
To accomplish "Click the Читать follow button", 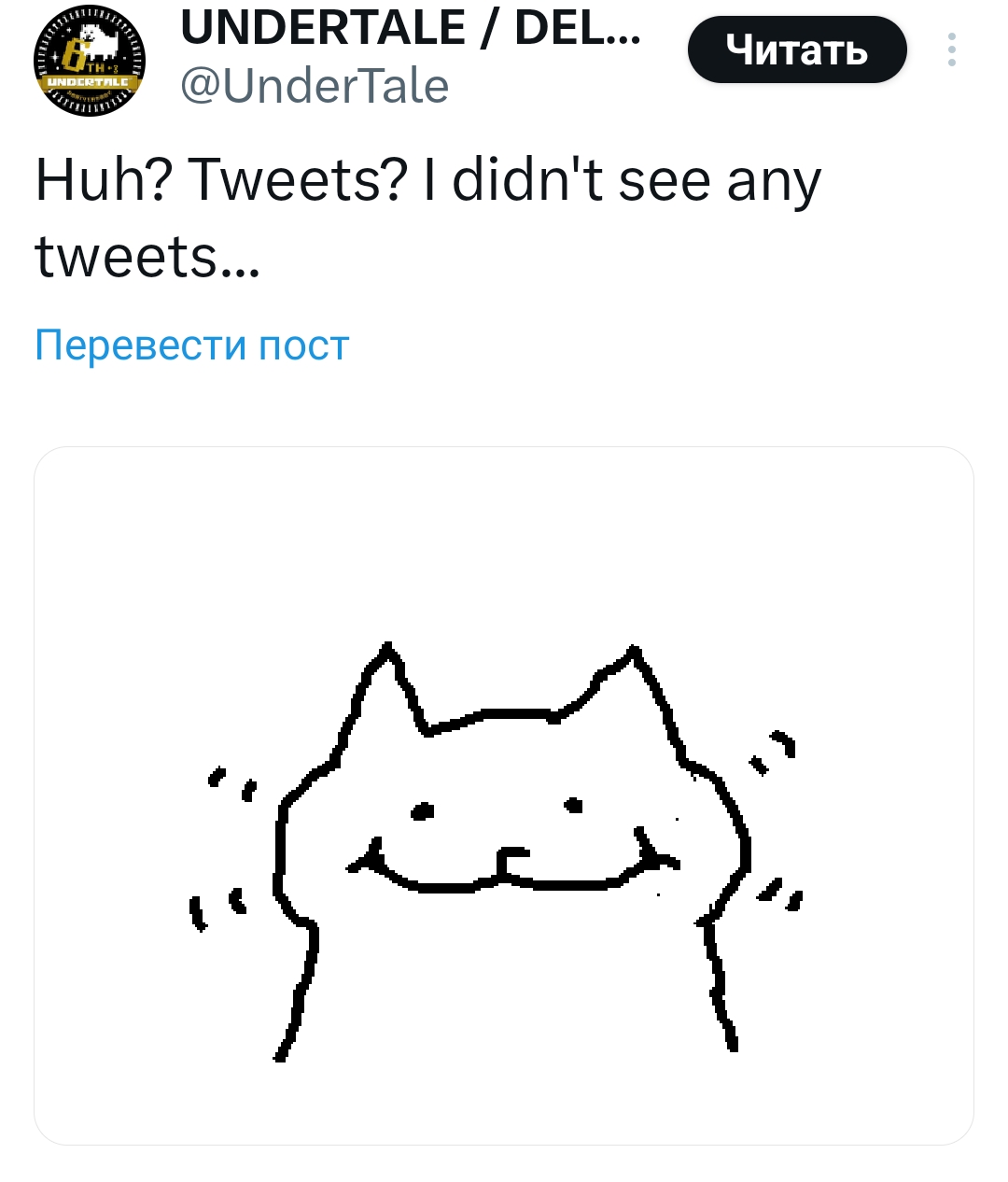I will click(x=797, y=49).
